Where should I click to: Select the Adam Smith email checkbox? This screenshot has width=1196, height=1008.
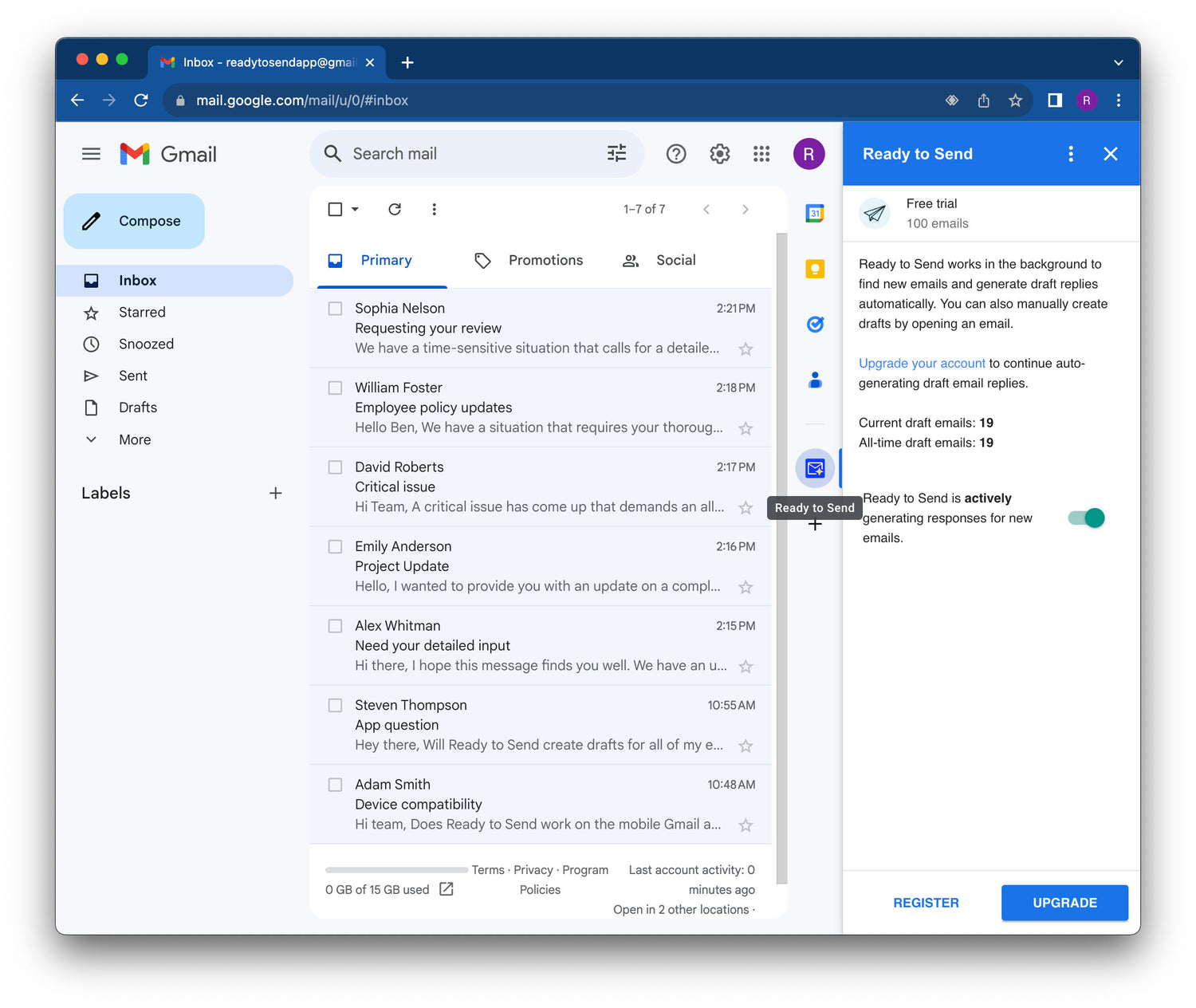click(x=336, y=785)
